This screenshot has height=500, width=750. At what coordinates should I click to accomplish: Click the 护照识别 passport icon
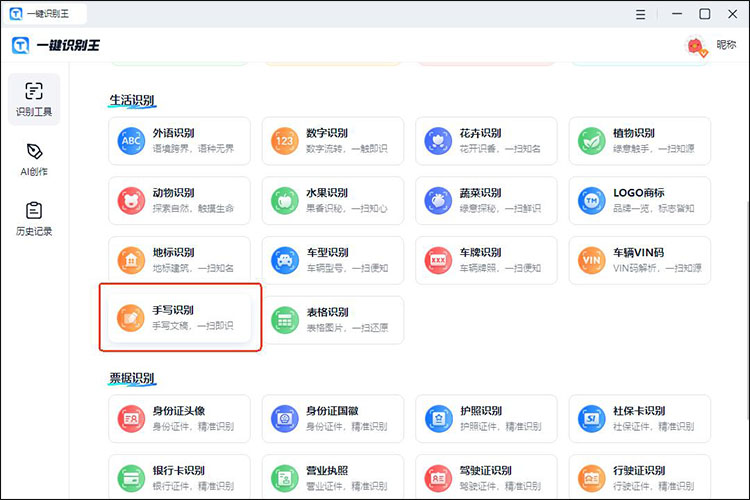(438, 419)
